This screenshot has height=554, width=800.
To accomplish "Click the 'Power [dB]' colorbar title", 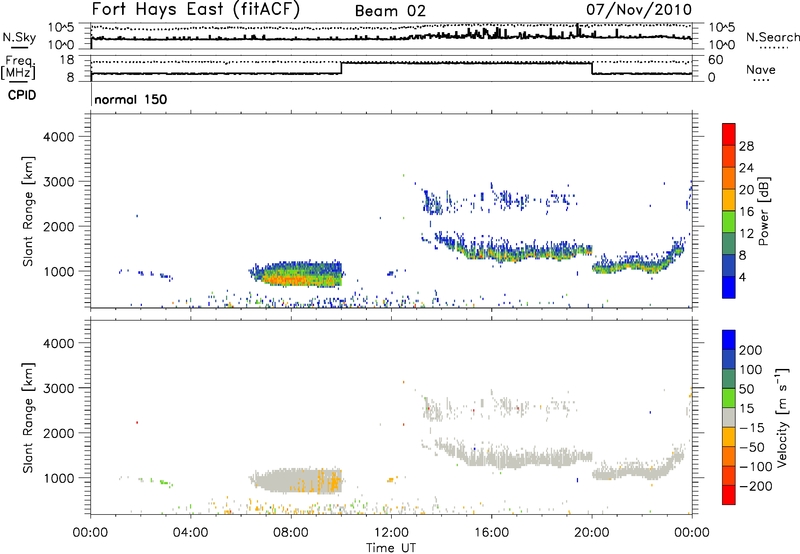I will tap(764, 211).
